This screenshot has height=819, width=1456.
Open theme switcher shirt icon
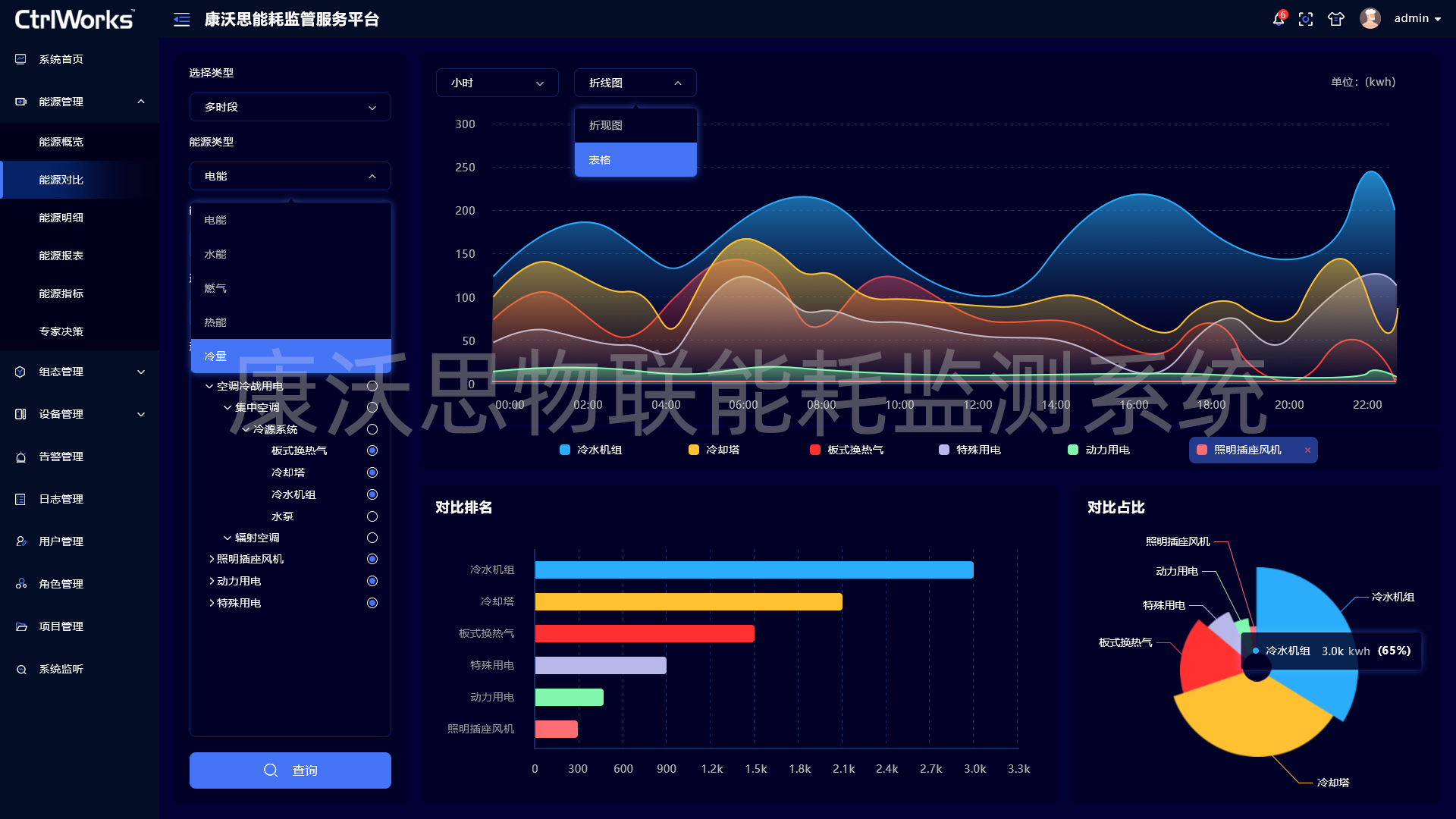(x=1336, y=19)
